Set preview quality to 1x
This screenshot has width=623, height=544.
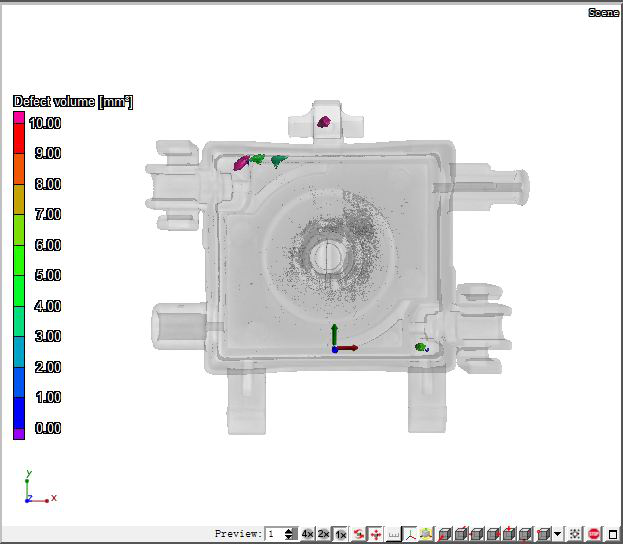pos(340,534)
